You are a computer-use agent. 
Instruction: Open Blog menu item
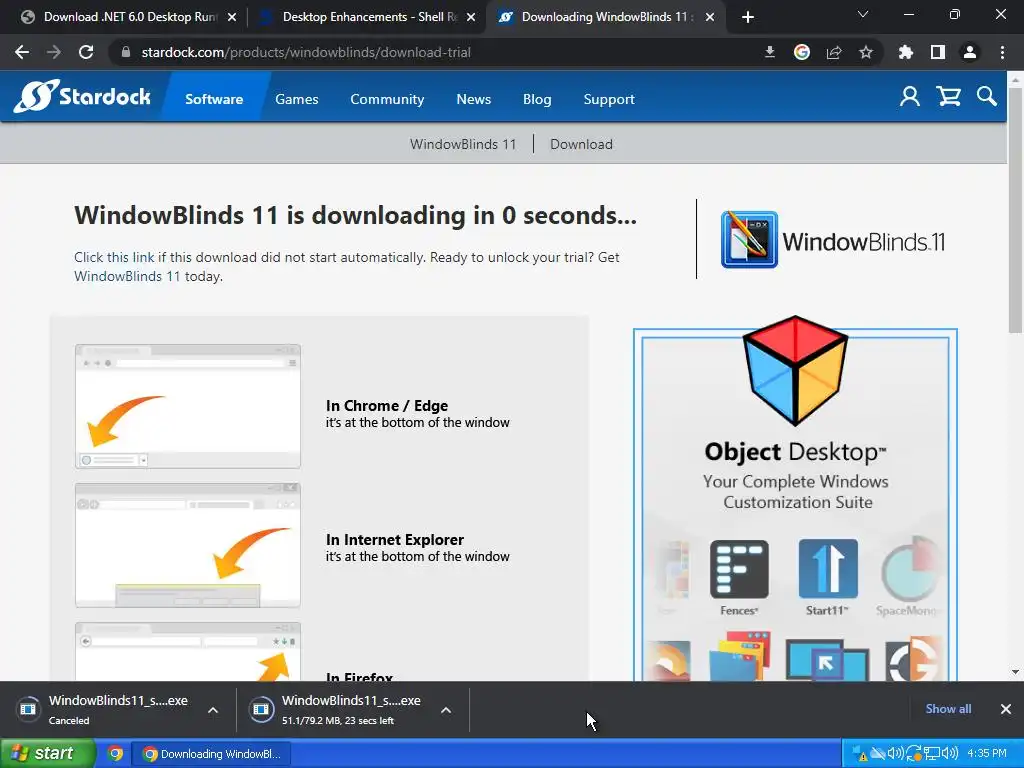point(537,99)
